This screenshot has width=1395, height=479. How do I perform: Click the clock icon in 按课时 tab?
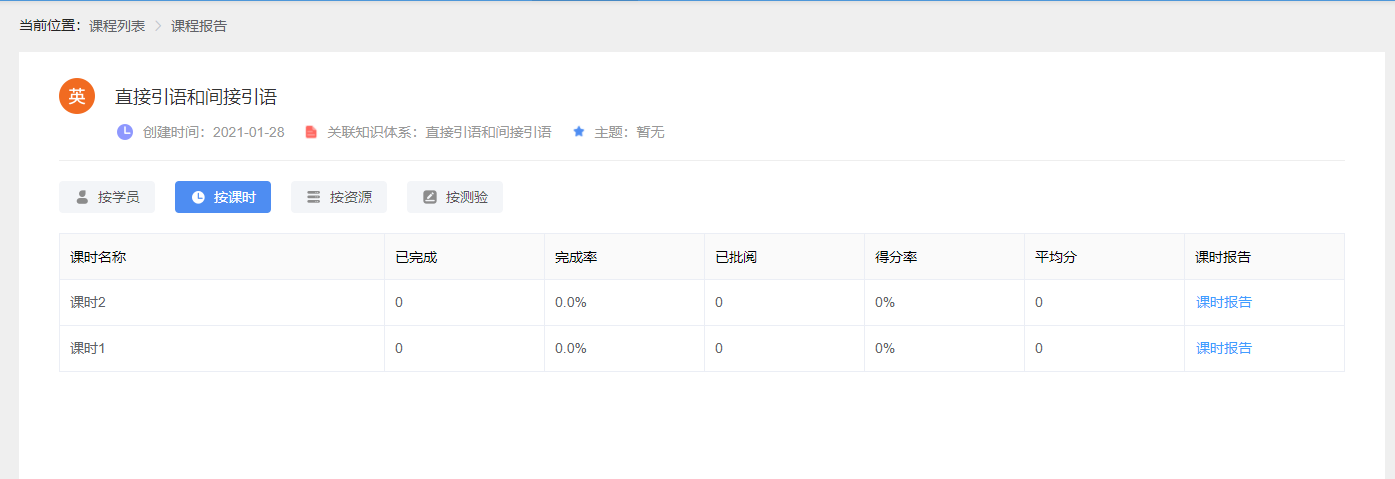coord(198,197)
